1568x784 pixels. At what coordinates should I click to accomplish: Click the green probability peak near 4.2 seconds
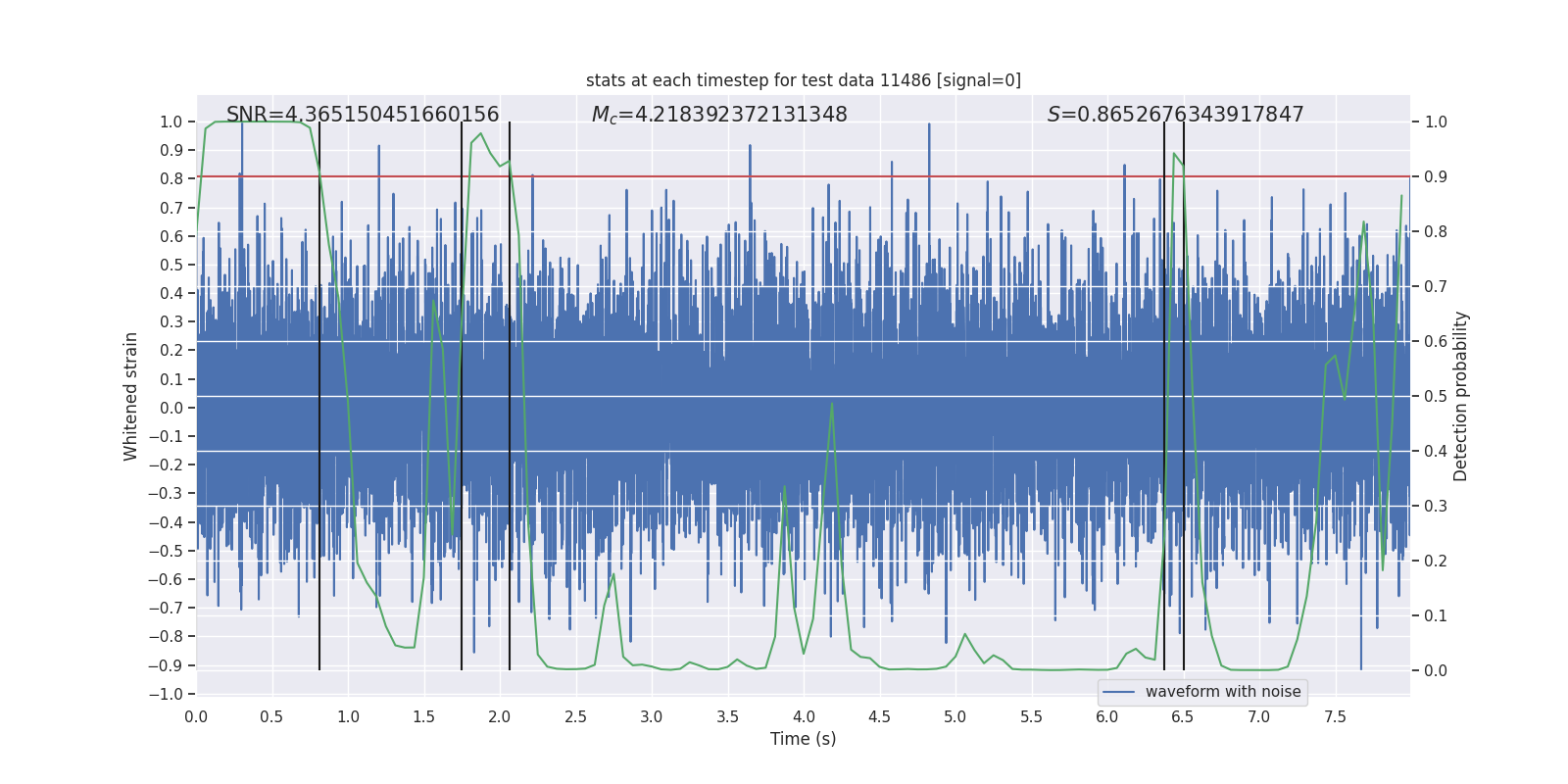point(832,405)
